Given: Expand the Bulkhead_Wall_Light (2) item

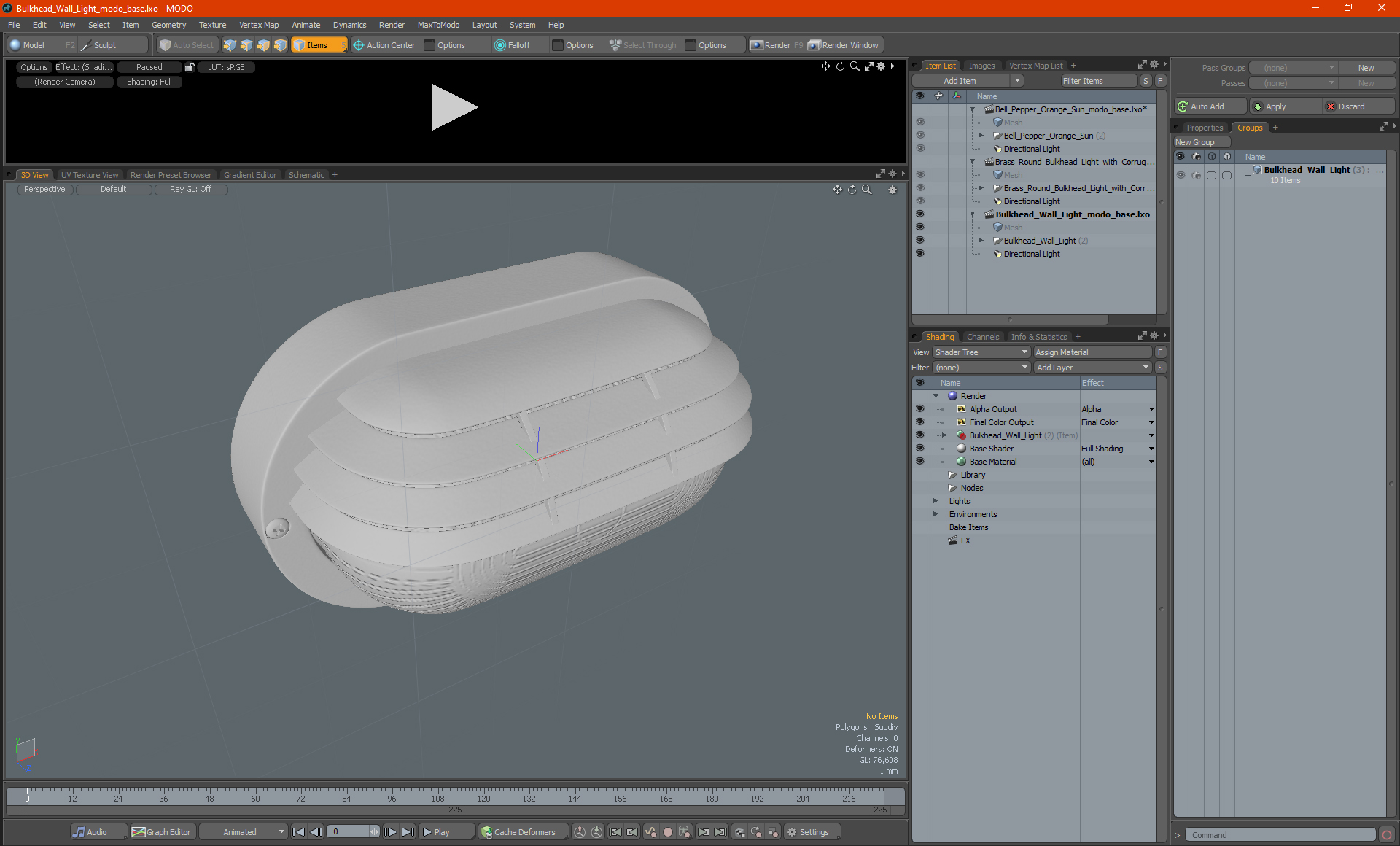Looking at the screenshot, I should (981, 241).
